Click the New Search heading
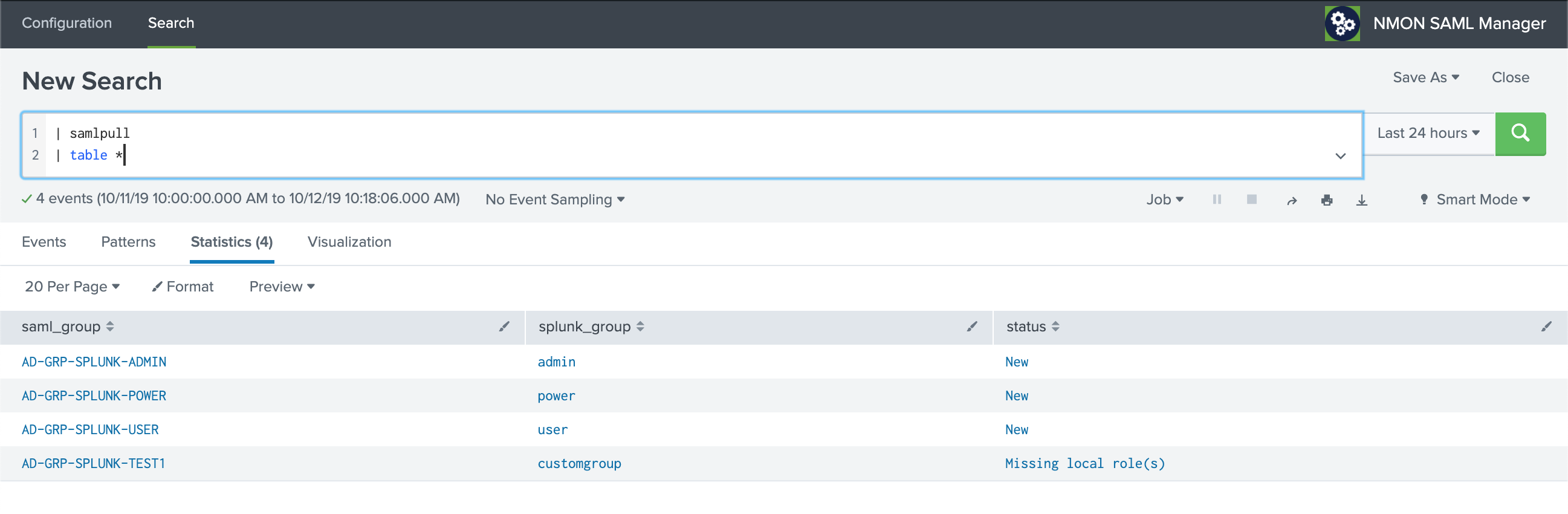 click(x=92, y=81)
